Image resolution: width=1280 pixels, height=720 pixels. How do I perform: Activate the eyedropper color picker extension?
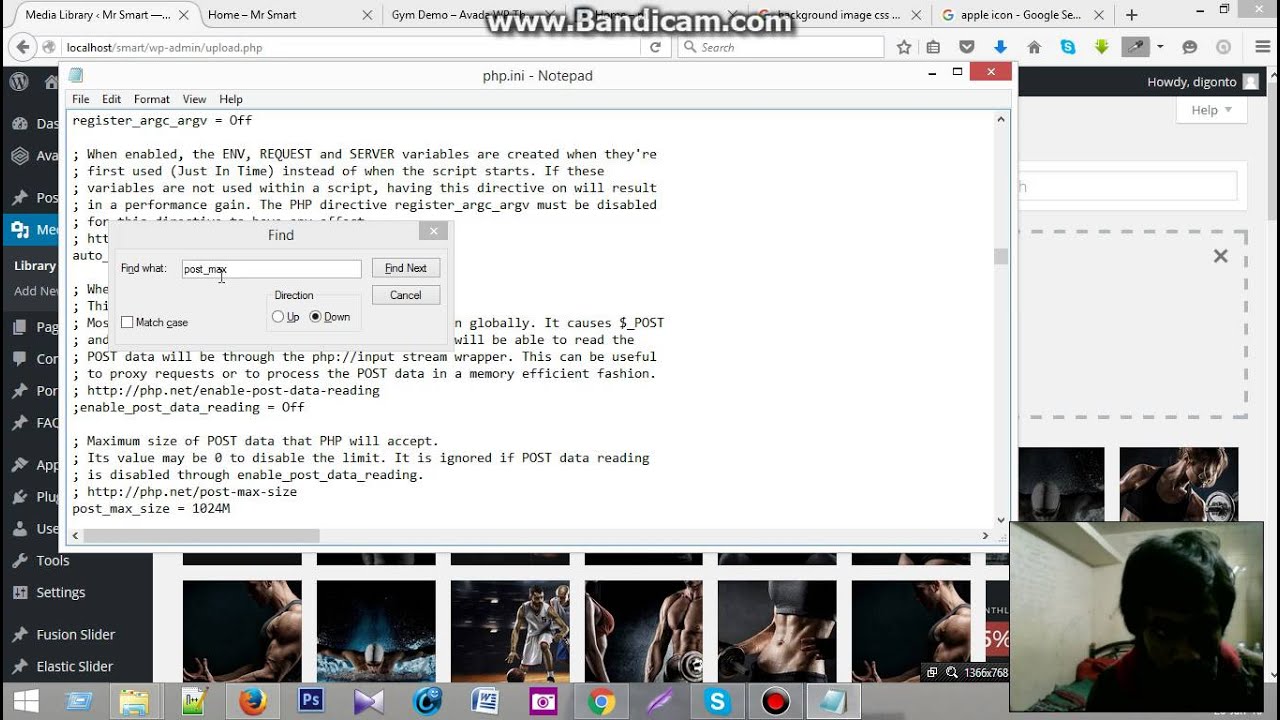click(x=1136, y=47)
